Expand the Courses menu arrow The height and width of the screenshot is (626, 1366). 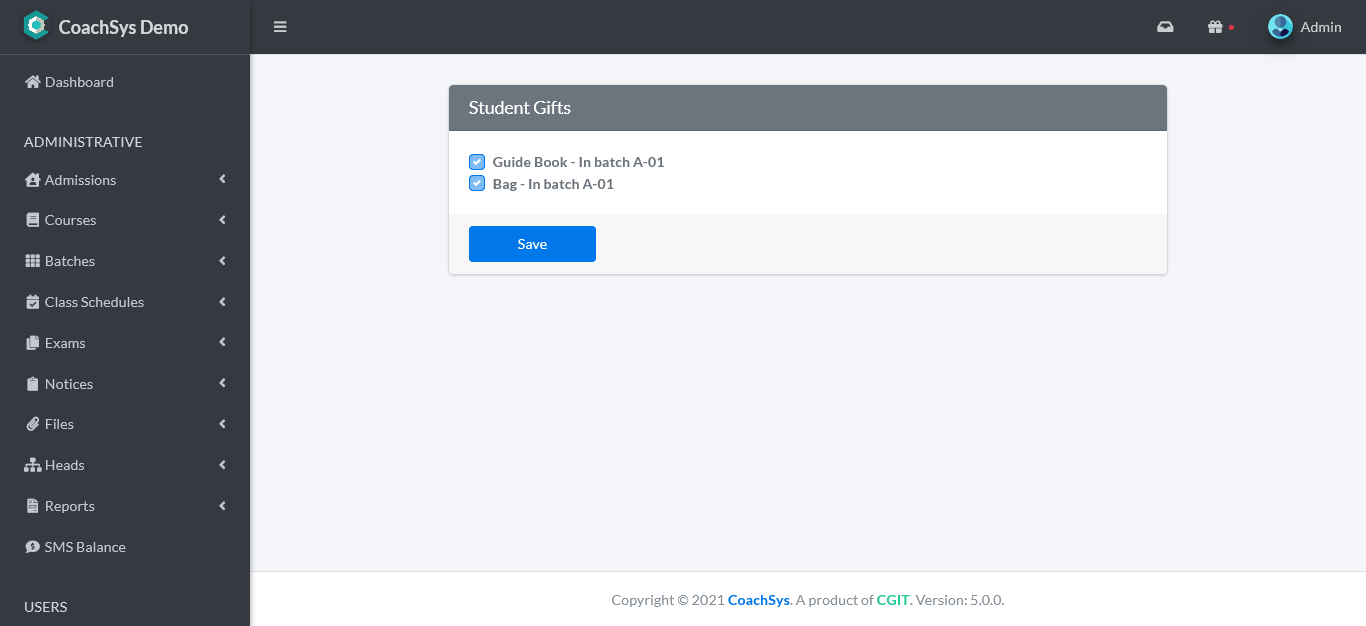222,219
